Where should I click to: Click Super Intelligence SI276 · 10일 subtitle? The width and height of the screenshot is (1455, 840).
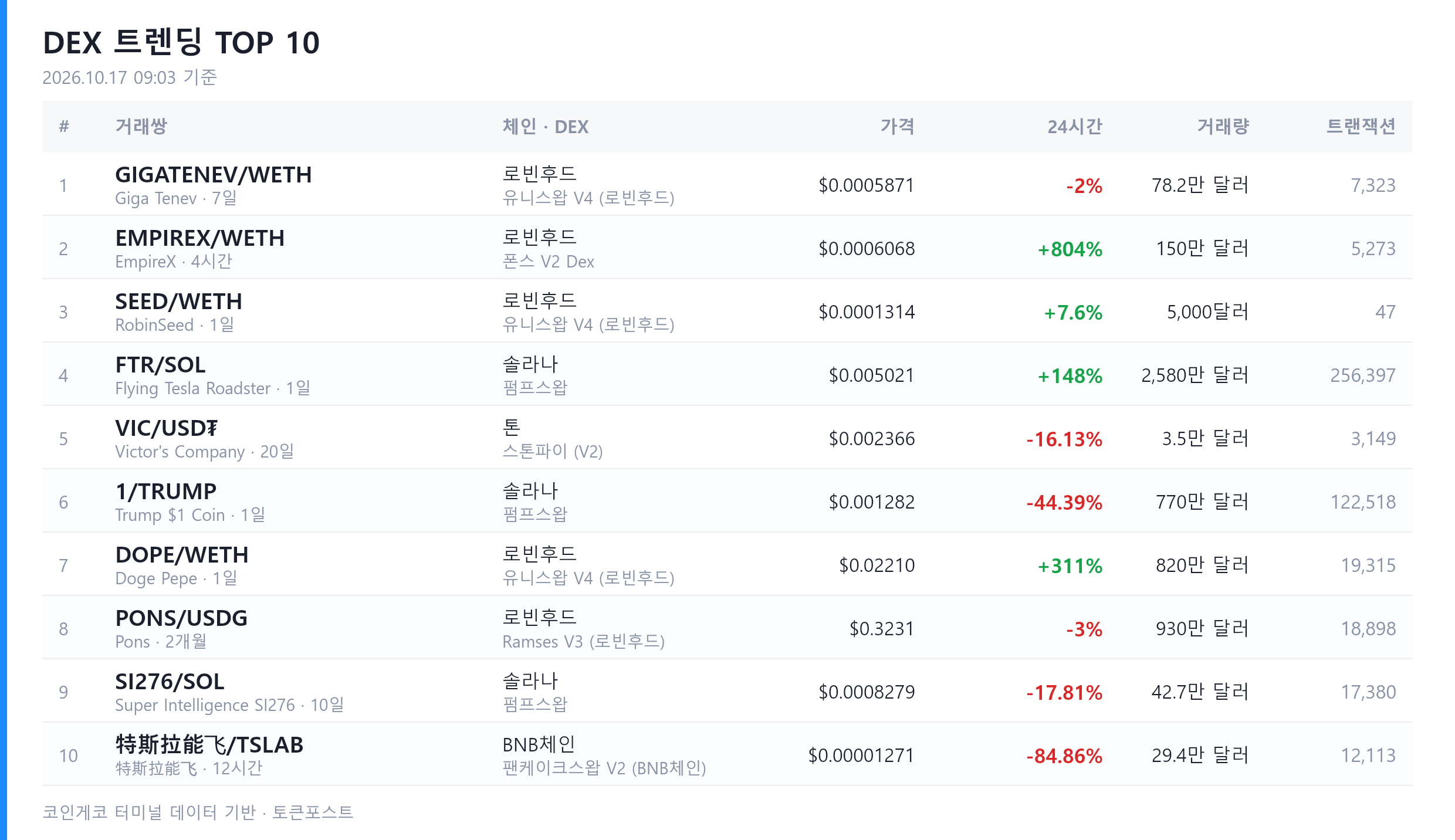pos(229,705)
